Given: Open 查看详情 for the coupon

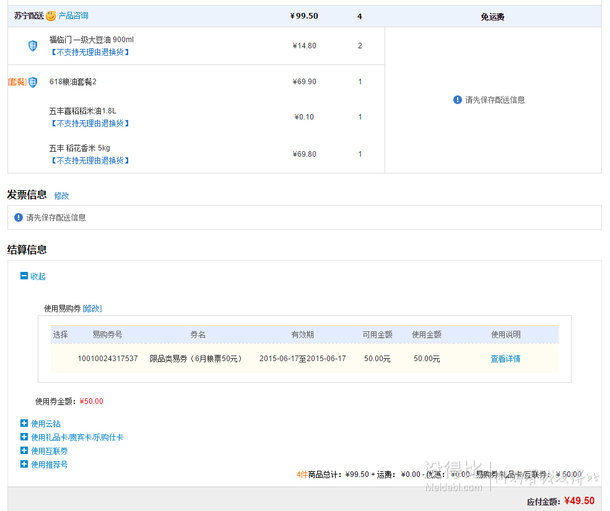Looking at the screenshot, I should click(505, 359).
